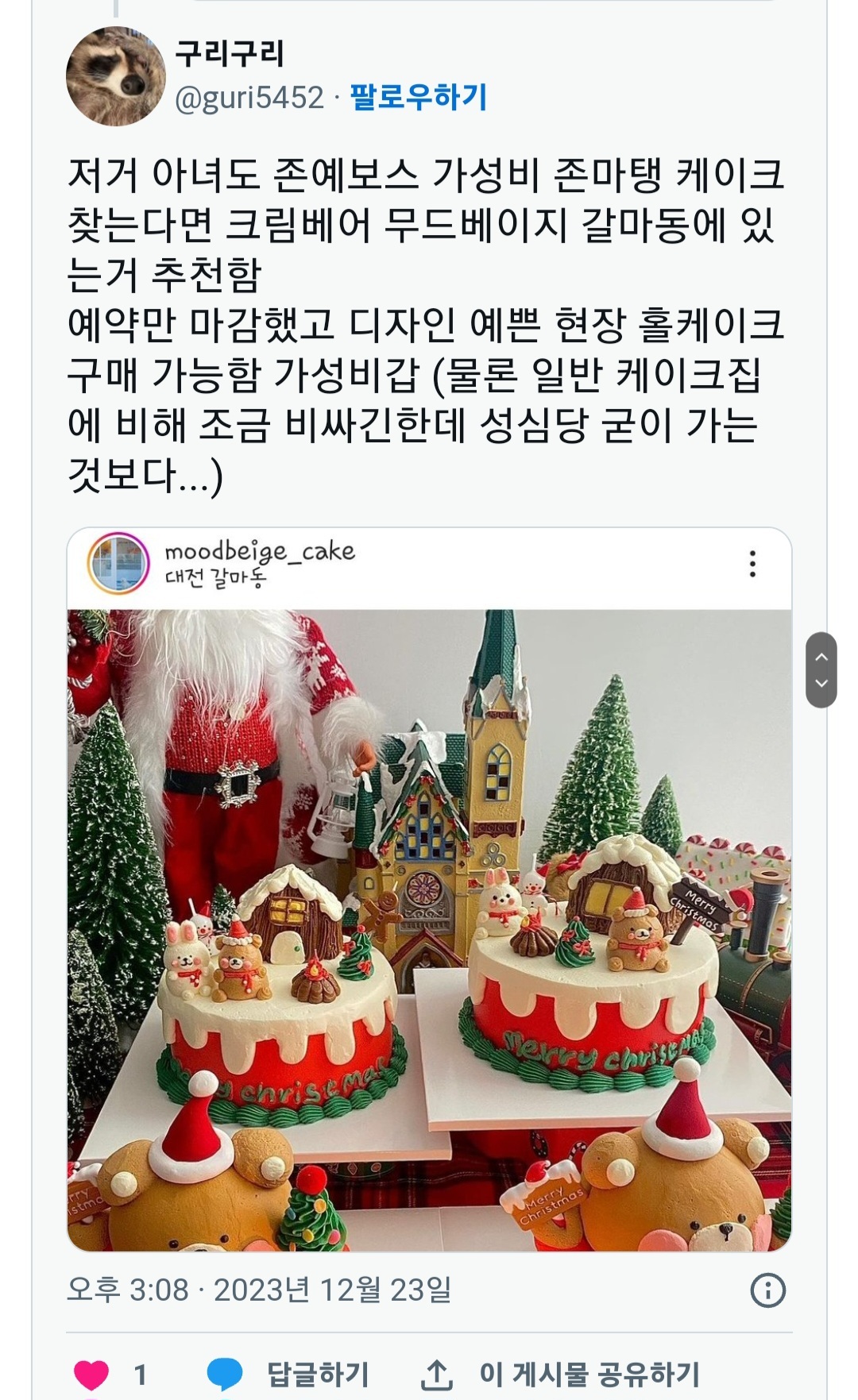Grab the gray scroll handle pill
The height and width of the screenshot is (1400, 858).
pos(821,670)
